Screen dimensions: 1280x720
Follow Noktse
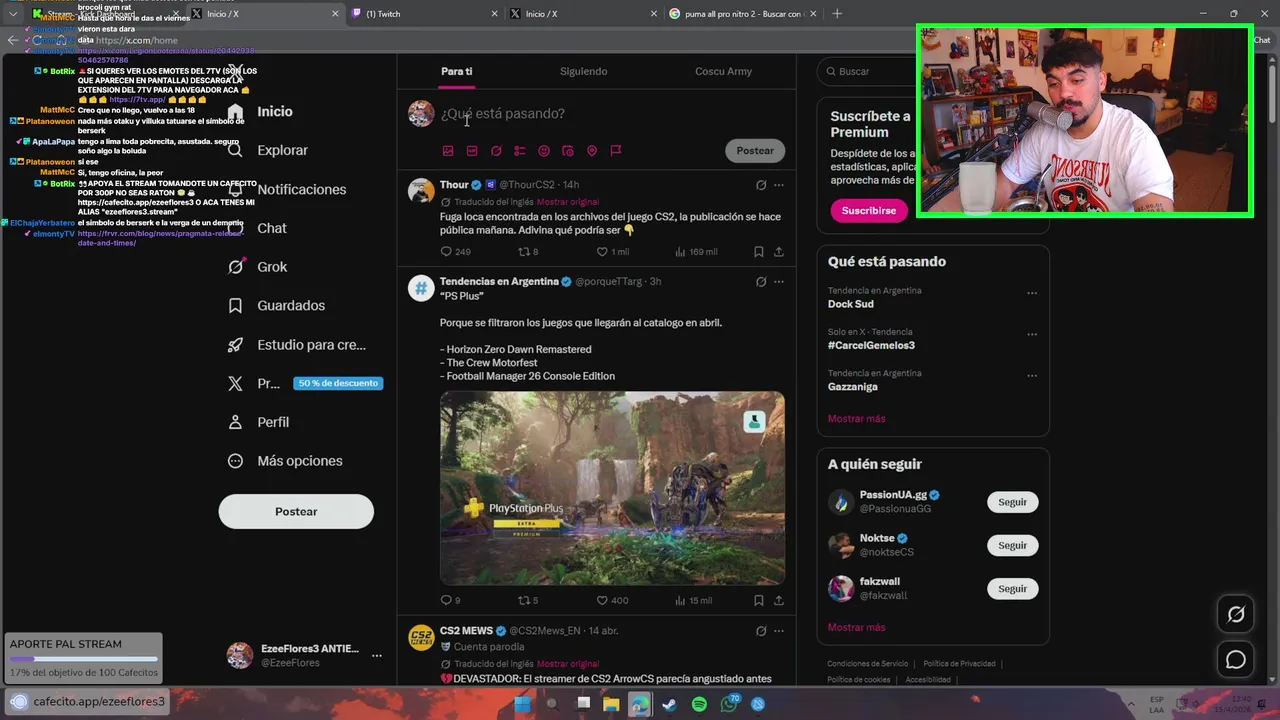[x=1012, y=545]
